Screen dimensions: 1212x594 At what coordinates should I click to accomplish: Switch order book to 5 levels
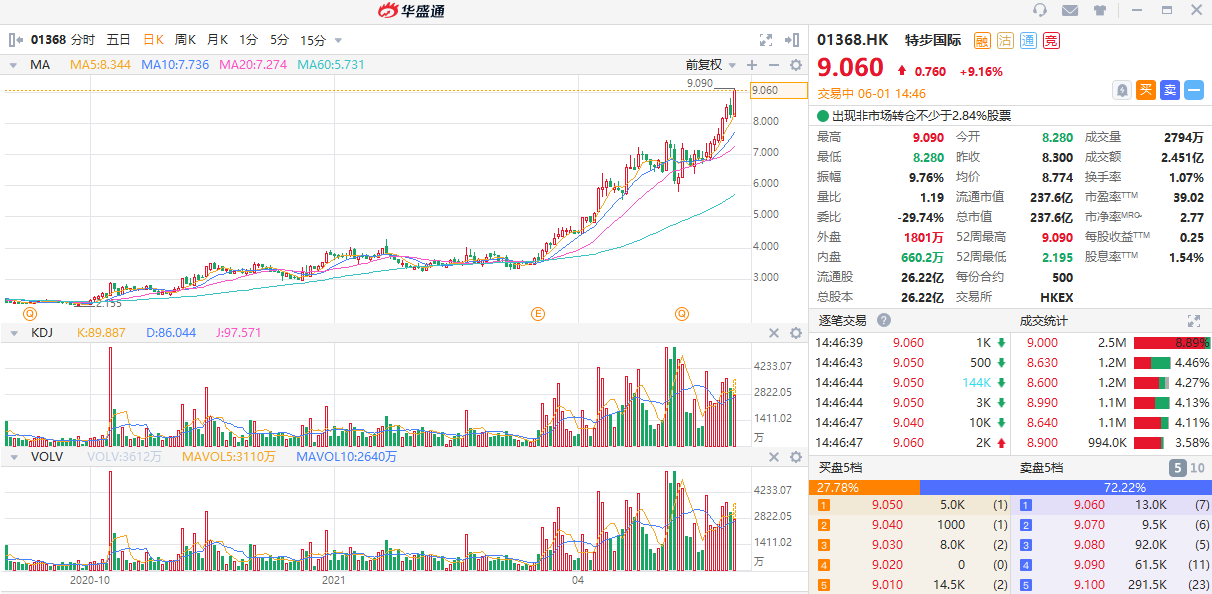(1177, 467)
